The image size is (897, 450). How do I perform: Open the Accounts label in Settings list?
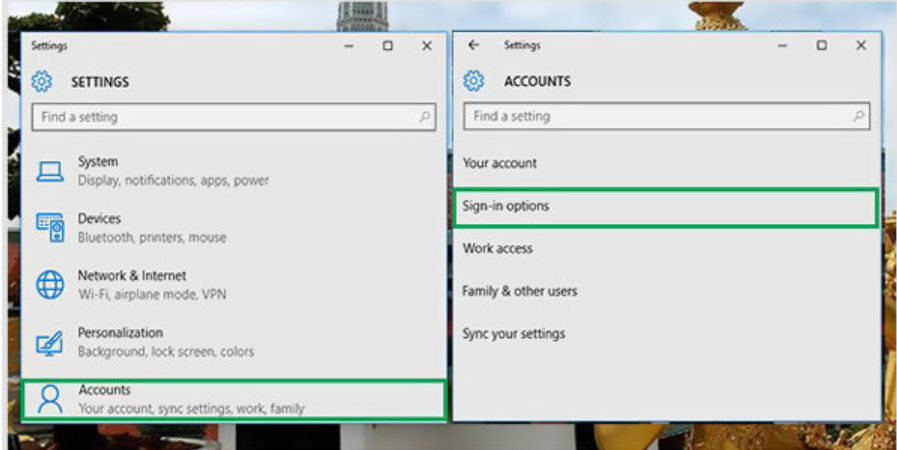pos(105,390)
